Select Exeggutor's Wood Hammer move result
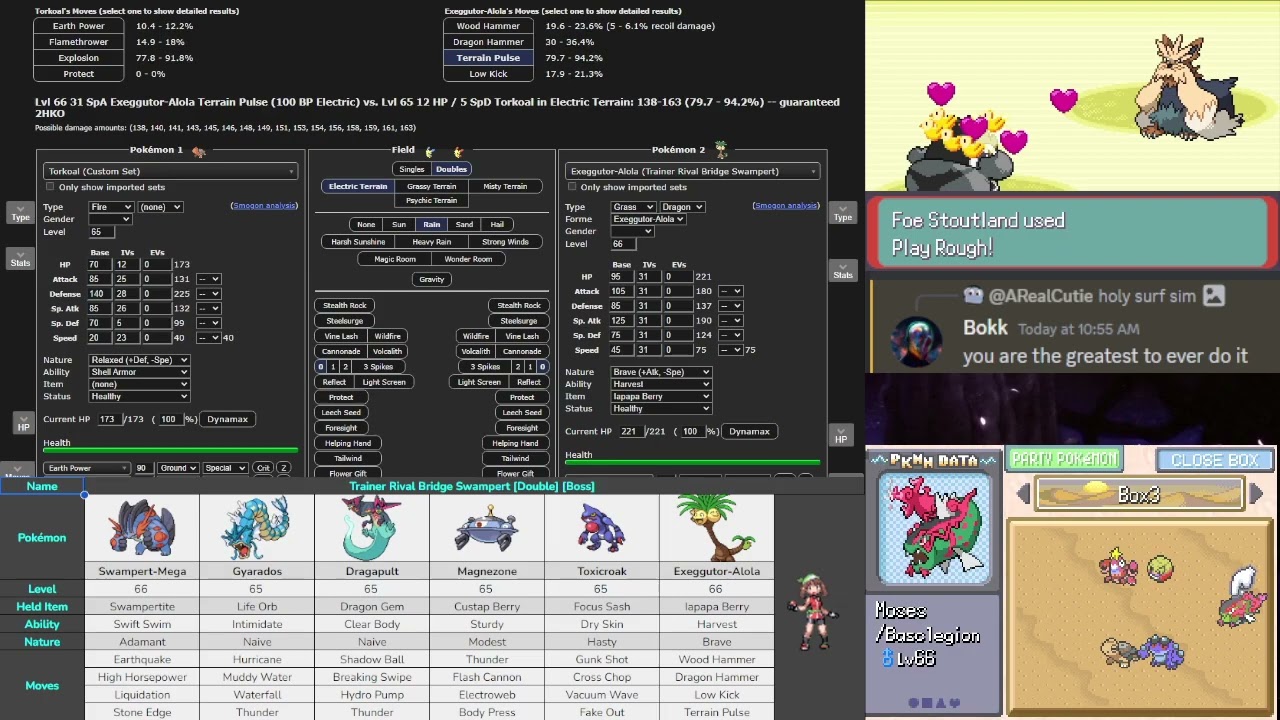This screenshot has width=1280, height=720. point(488,26)
